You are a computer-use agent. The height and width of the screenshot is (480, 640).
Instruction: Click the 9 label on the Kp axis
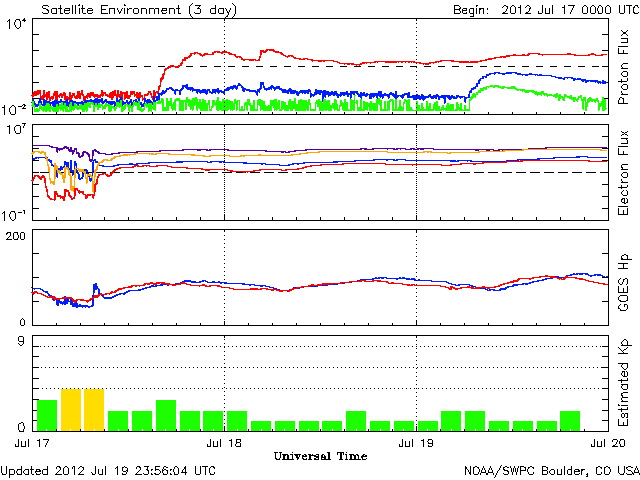point(21,341)
